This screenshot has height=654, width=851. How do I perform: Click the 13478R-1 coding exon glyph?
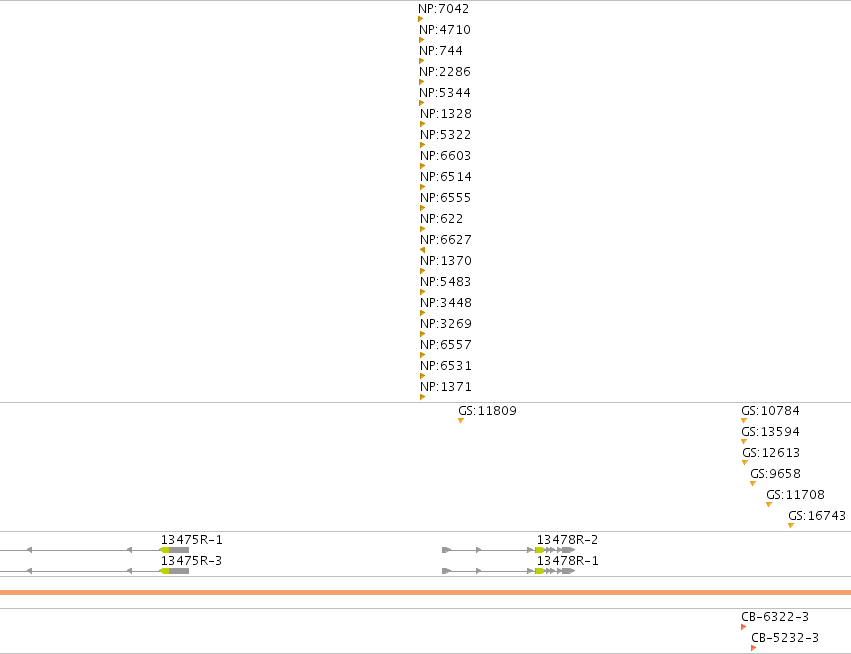[x=540, y=571]
